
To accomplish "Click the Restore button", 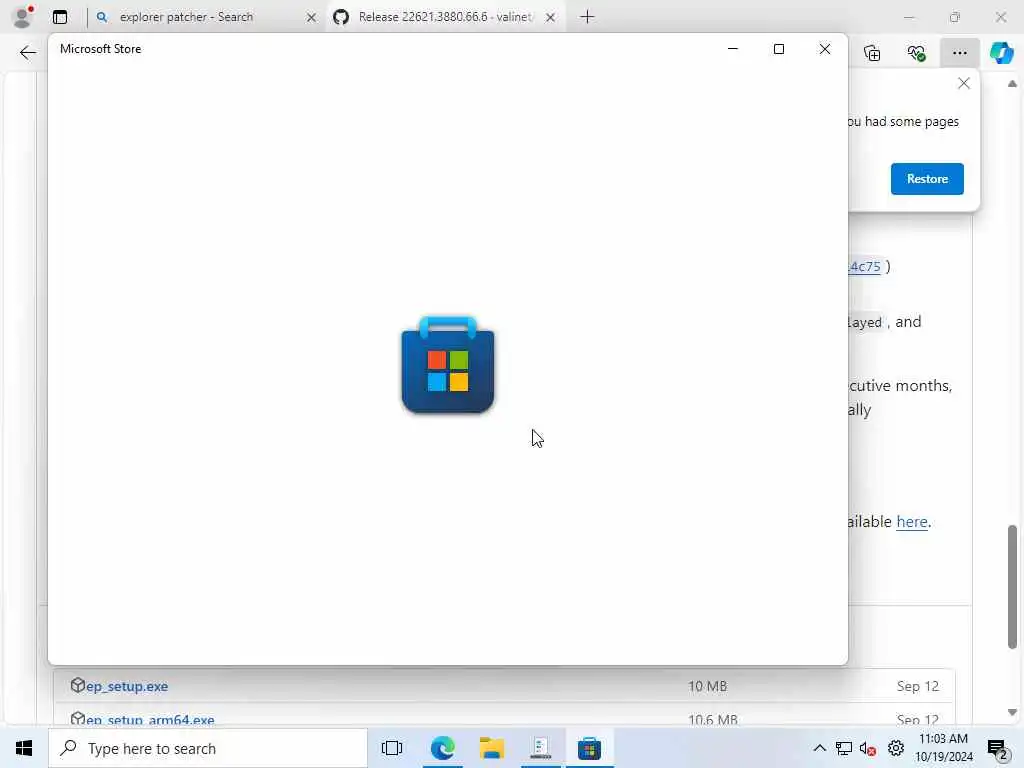I will (927, 179).
